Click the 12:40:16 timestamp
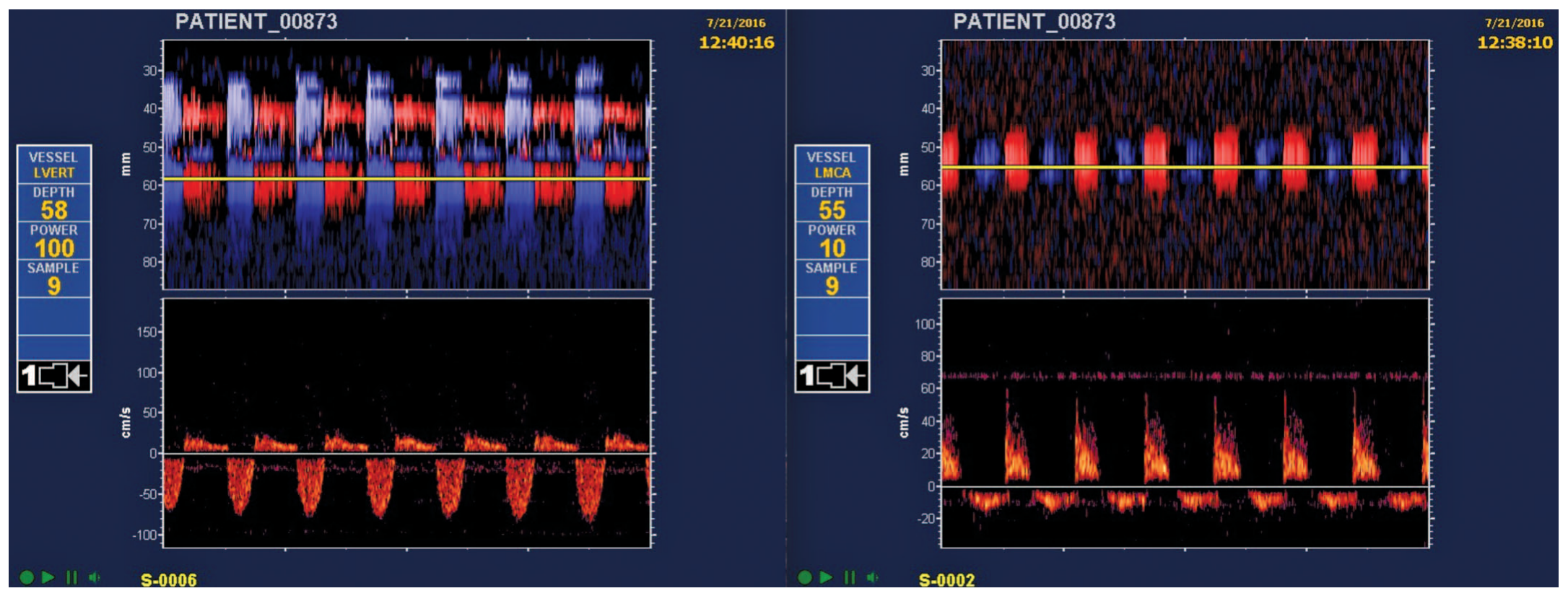This screenshot has height=596, width=1568. click(736, 43)
